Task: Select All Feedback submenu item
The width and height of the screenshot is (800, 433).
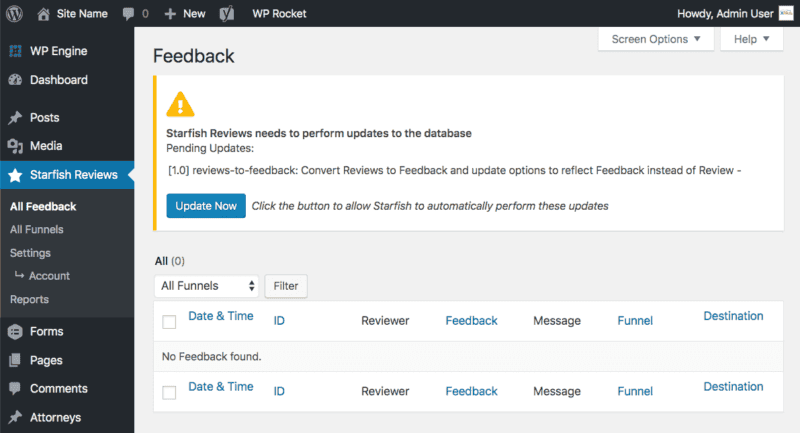Action: [x=43, y=207]
